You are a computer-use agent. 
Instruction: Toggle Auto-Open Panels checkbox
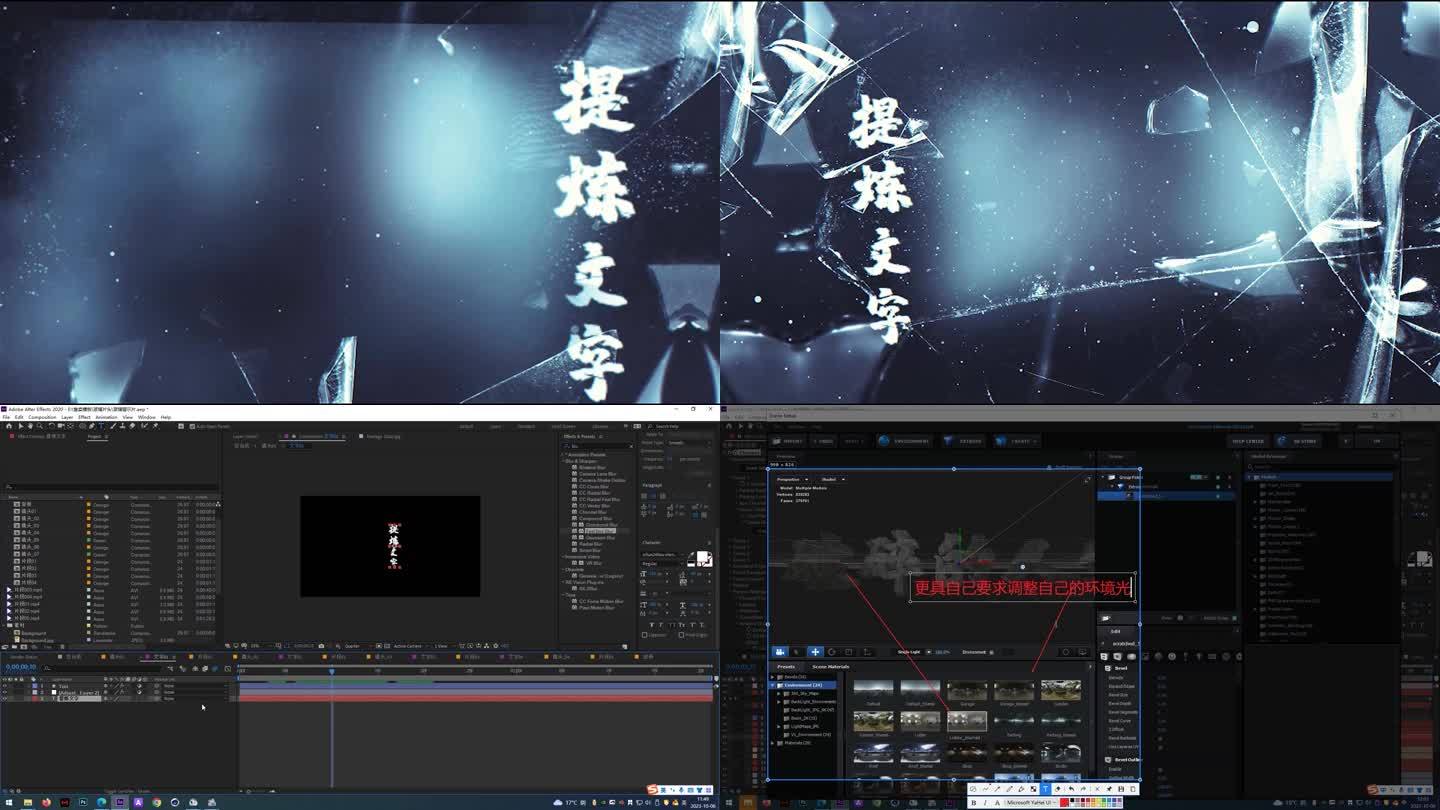[x=192, y=426]
